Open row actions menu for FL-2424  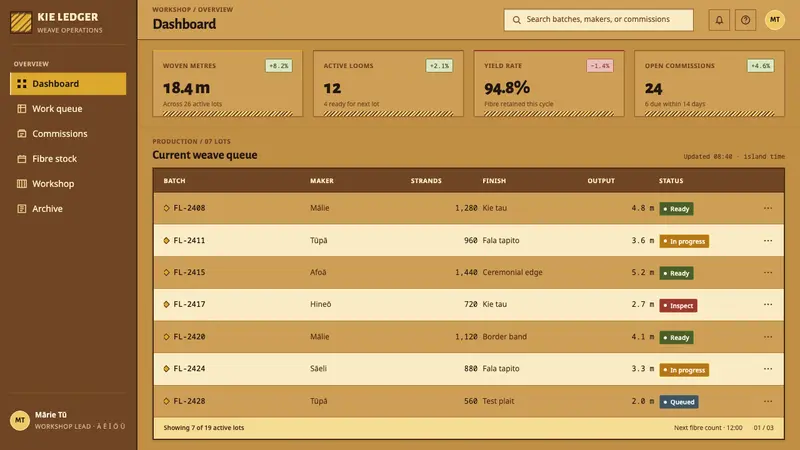tap(768, 369)
